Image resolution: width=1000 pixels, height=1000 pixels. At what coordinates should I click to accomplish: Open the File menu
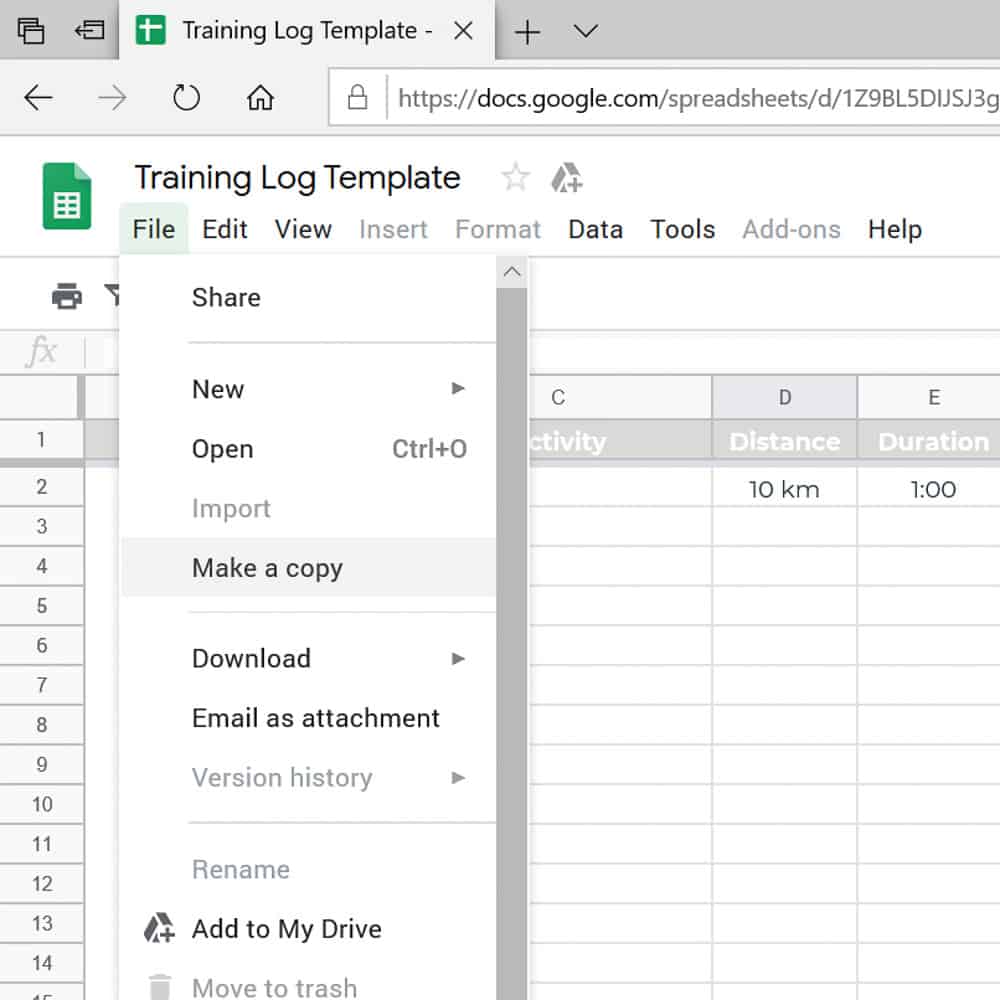pos(154,229)
